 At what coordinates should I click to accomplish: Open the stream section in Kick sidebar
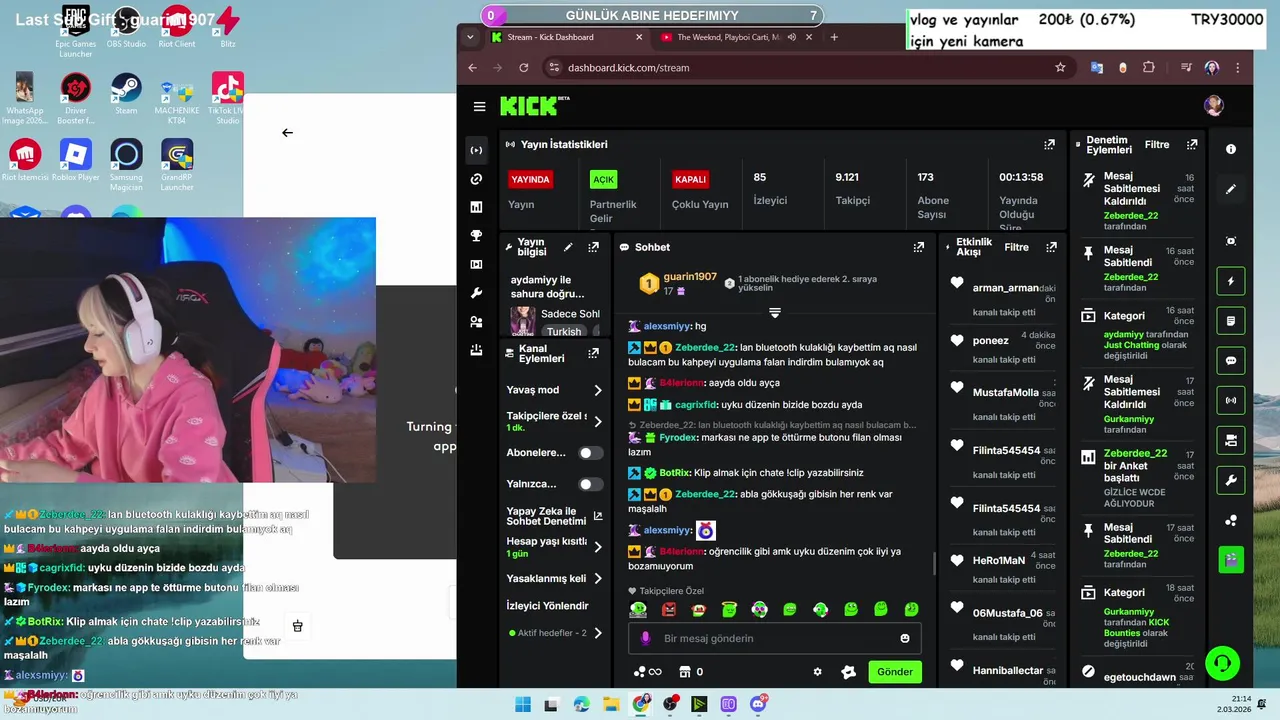(476, 150)
